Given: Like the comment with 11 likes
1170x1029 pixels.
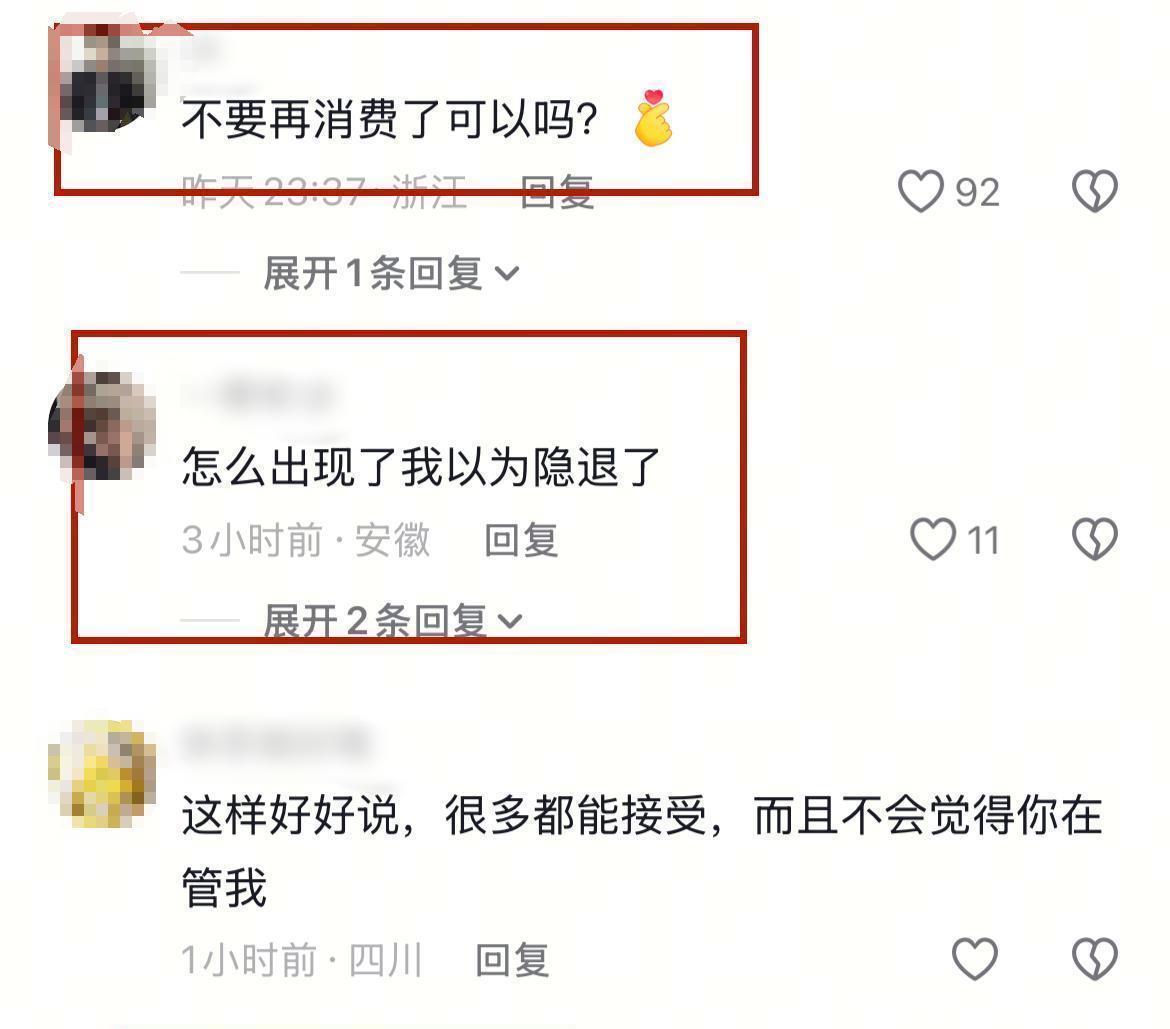Looking at the screenshot, I should pos(933,539).
